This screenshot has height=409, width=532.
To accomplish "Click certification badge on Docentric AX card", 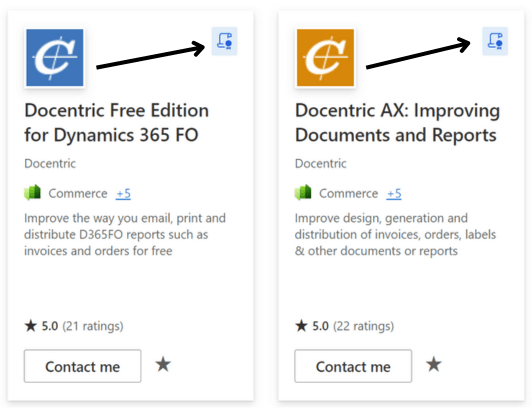I will (495, 41).
